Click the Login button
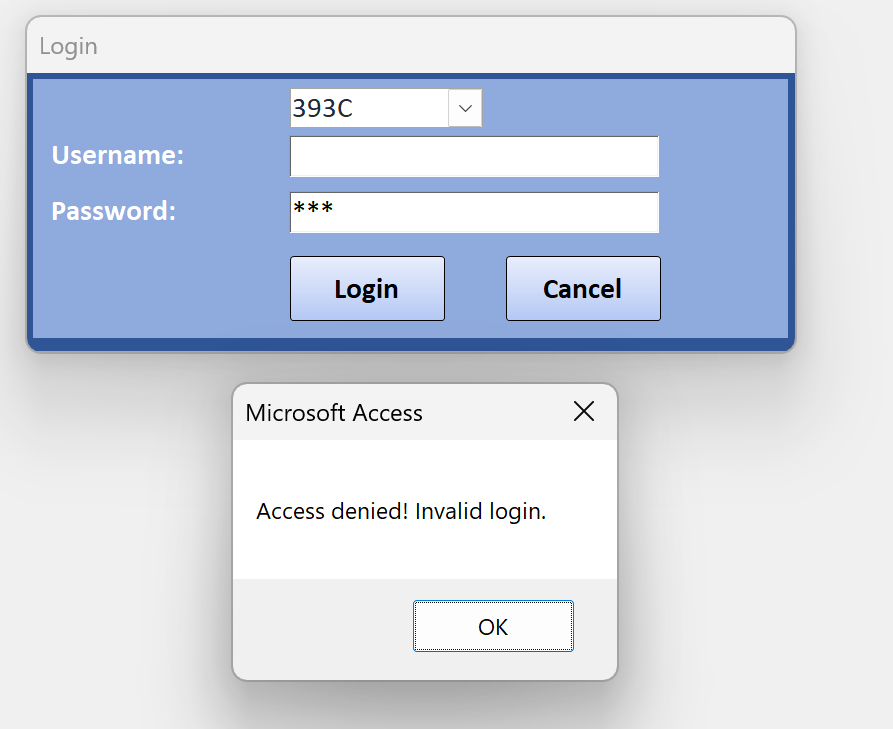 coord(367,288)
